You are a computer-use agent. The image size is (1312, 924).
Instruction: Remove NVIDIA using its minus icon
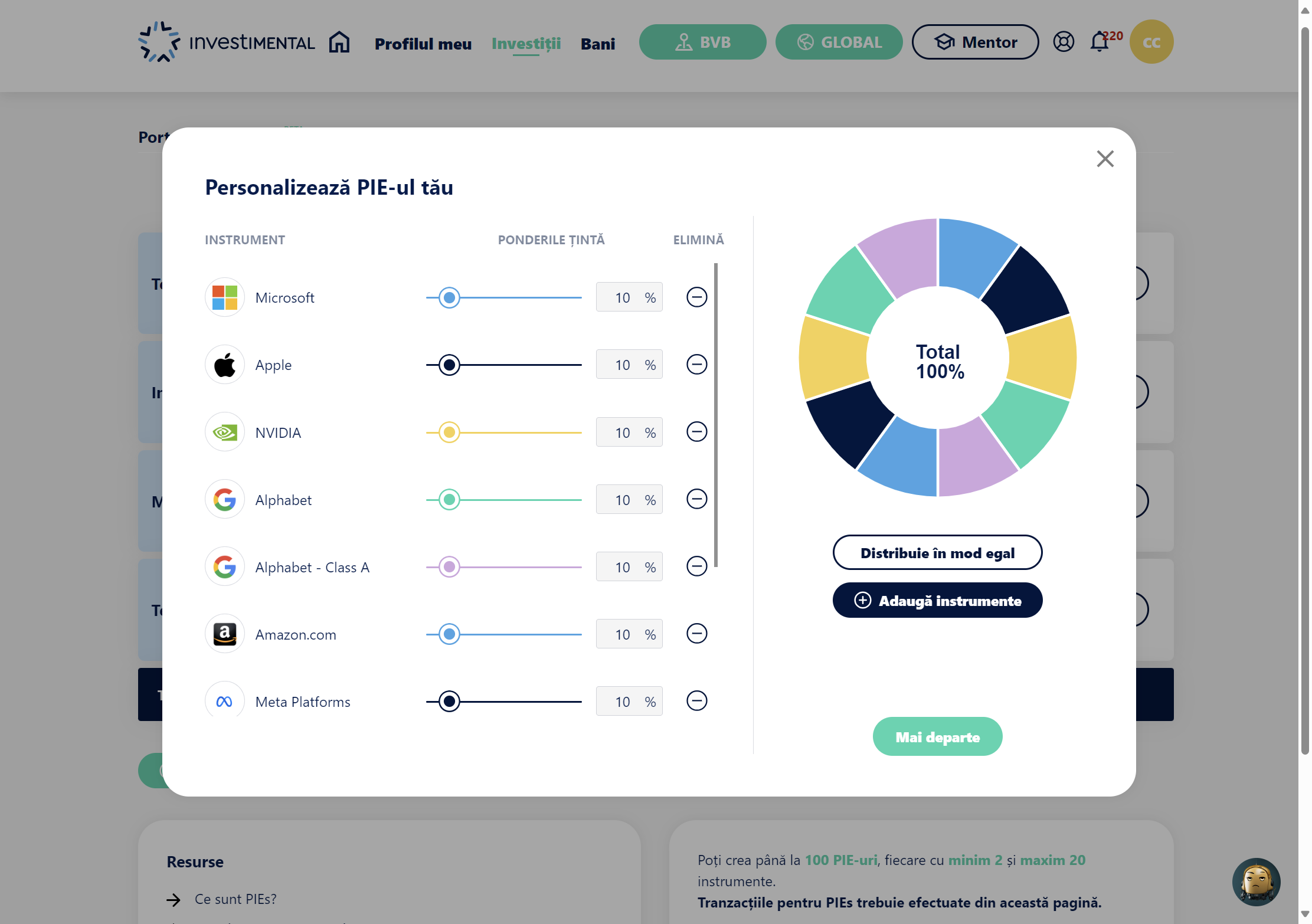tap(696, 431)
